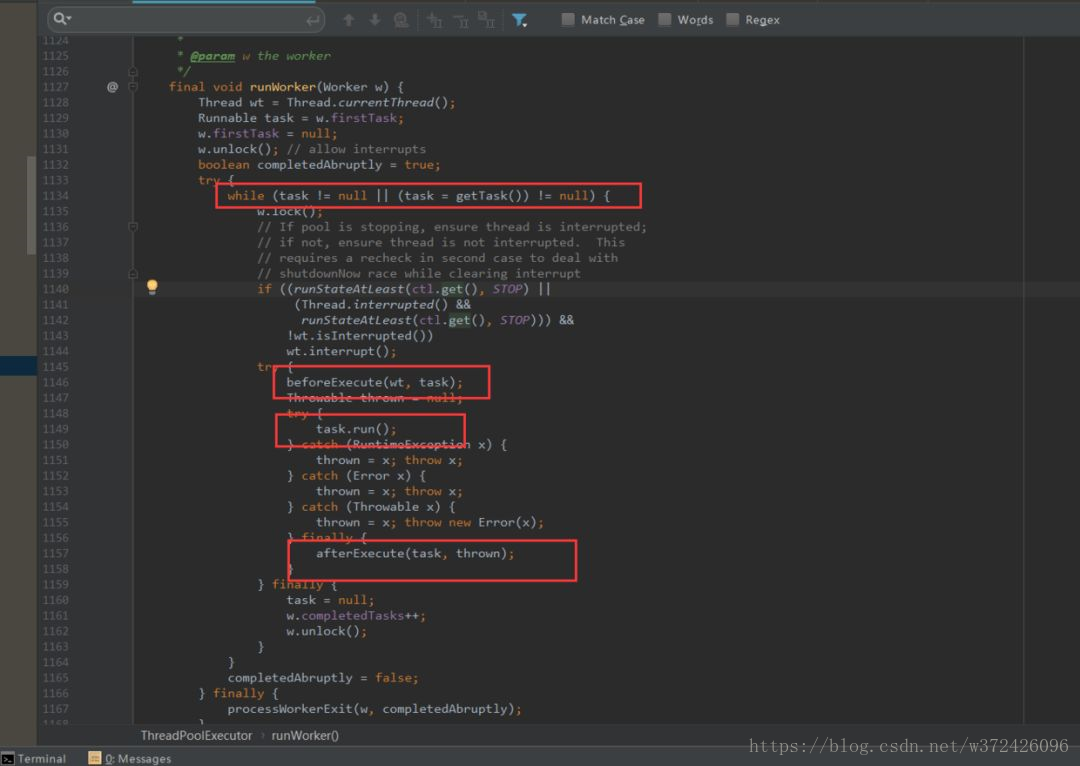This screenshot has width=1080, height=766.
Task: Click 'throw new Error(x);' statement
Action: (474, 522)
